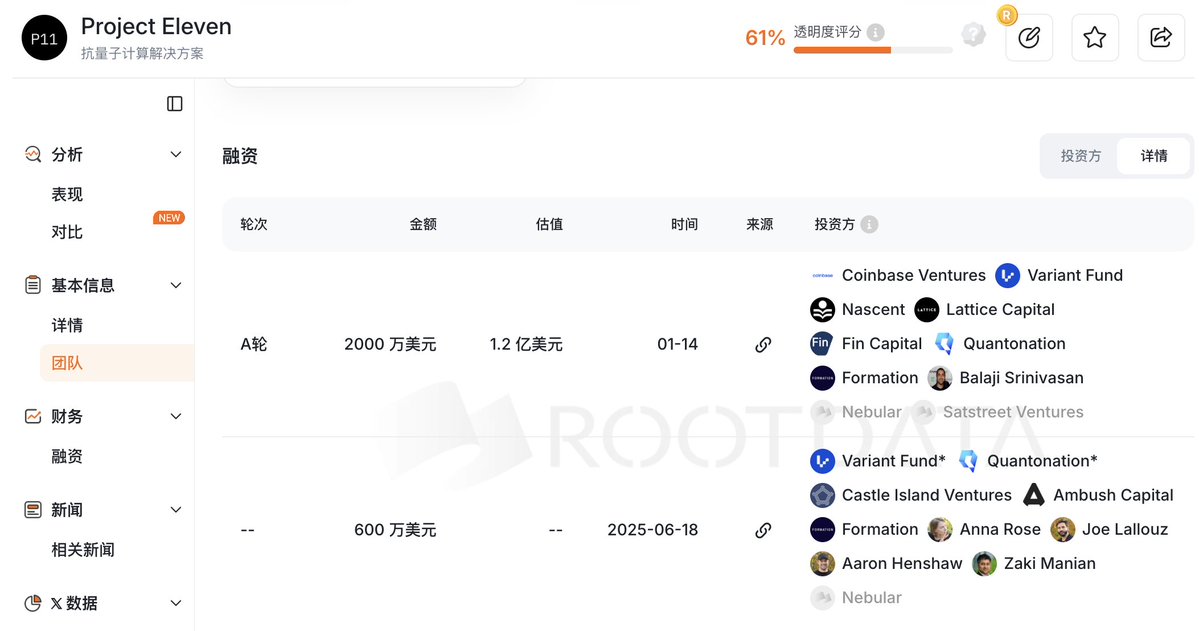Click the 基本信息 document icon
Viewport: 1199px width, 631px height.
[x=32, y=285]
